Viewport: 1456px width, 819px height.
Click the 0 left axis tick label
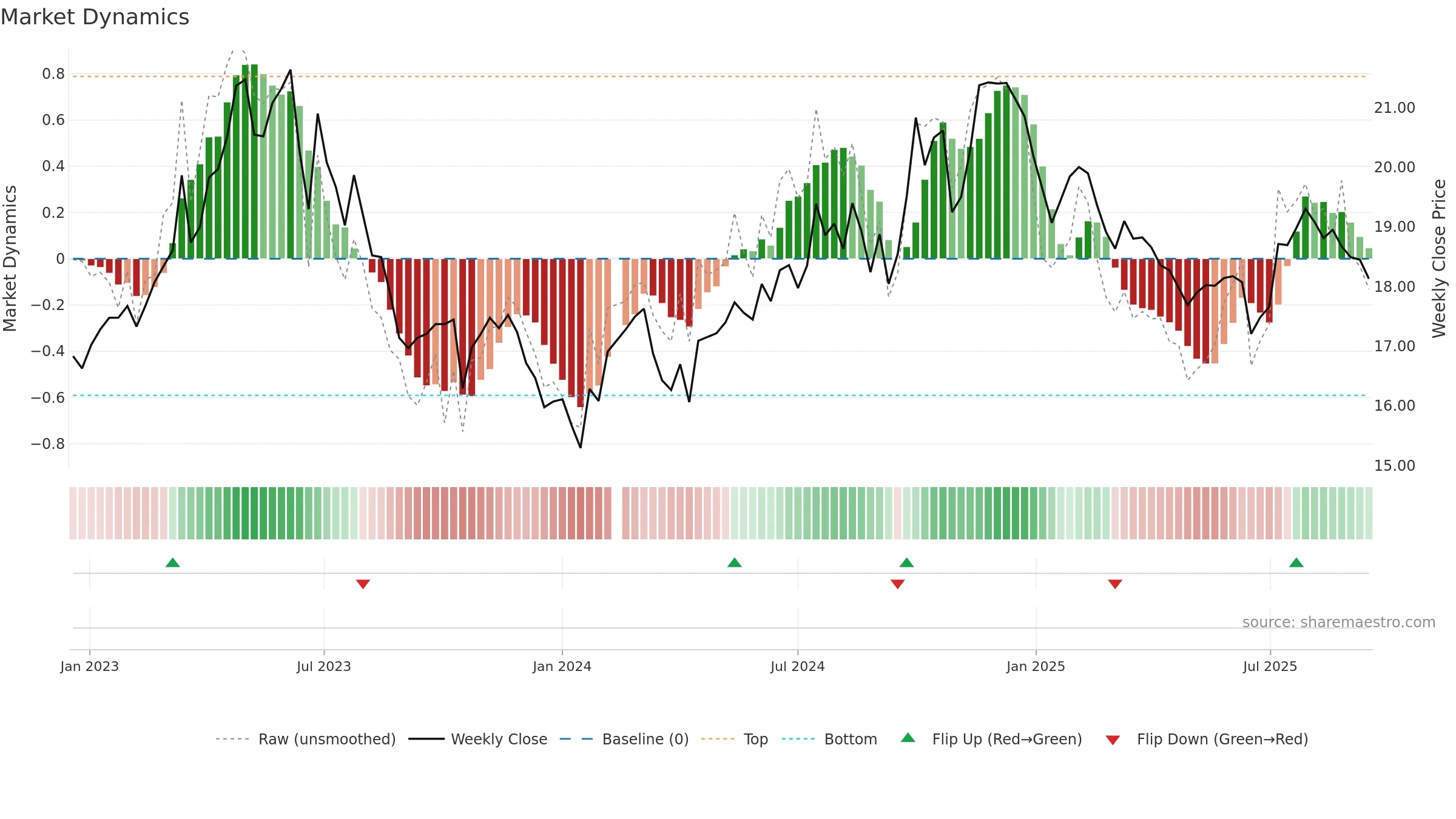point(60,259)
